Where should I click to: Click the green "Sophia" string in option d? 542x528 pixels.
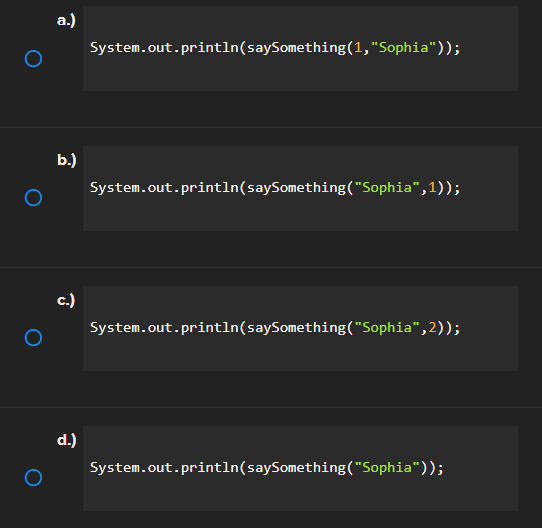387,468
